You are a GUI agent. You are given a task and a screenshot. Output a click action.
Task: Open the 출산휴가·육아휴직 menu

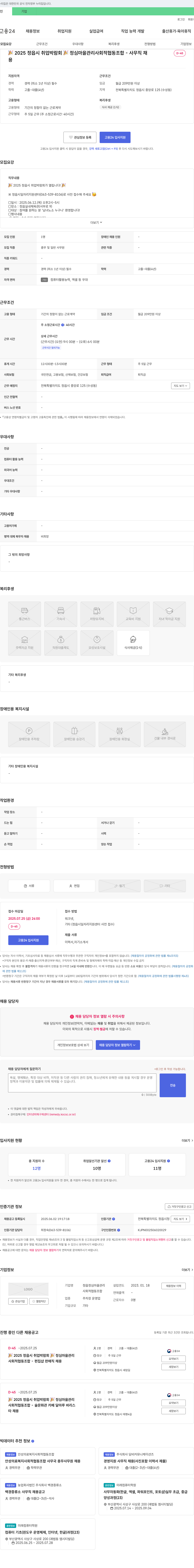tap(176, 31)
